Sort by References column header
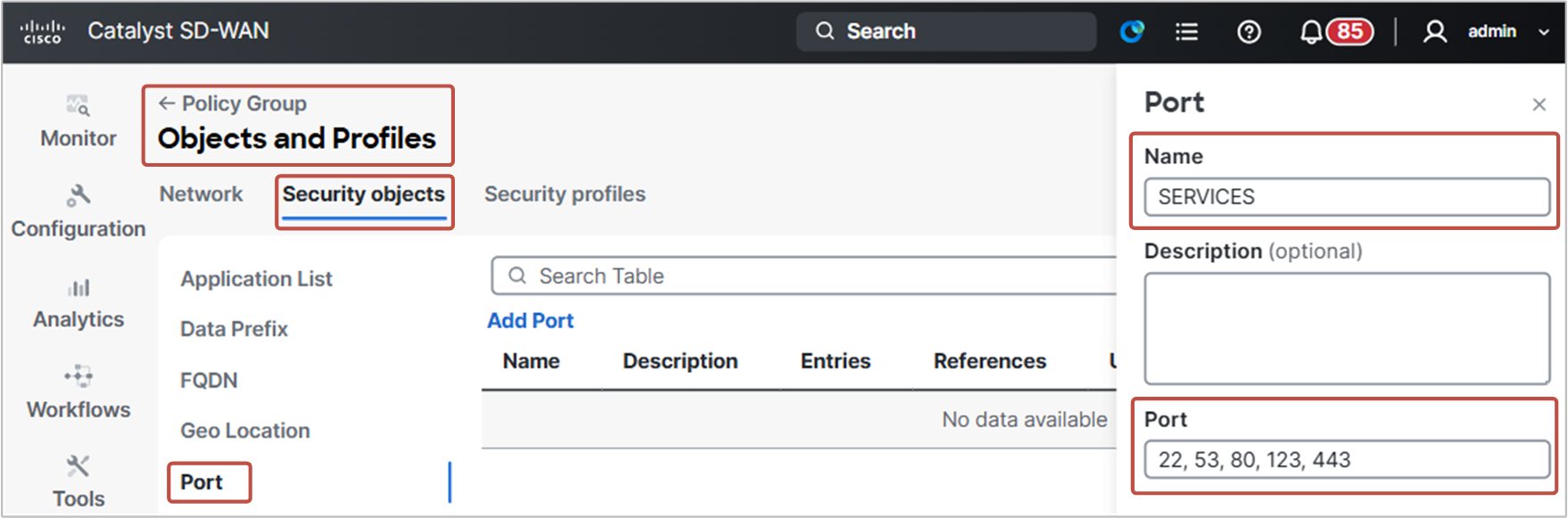Screen dimensions: 1568x518 (x=990, y=361)
